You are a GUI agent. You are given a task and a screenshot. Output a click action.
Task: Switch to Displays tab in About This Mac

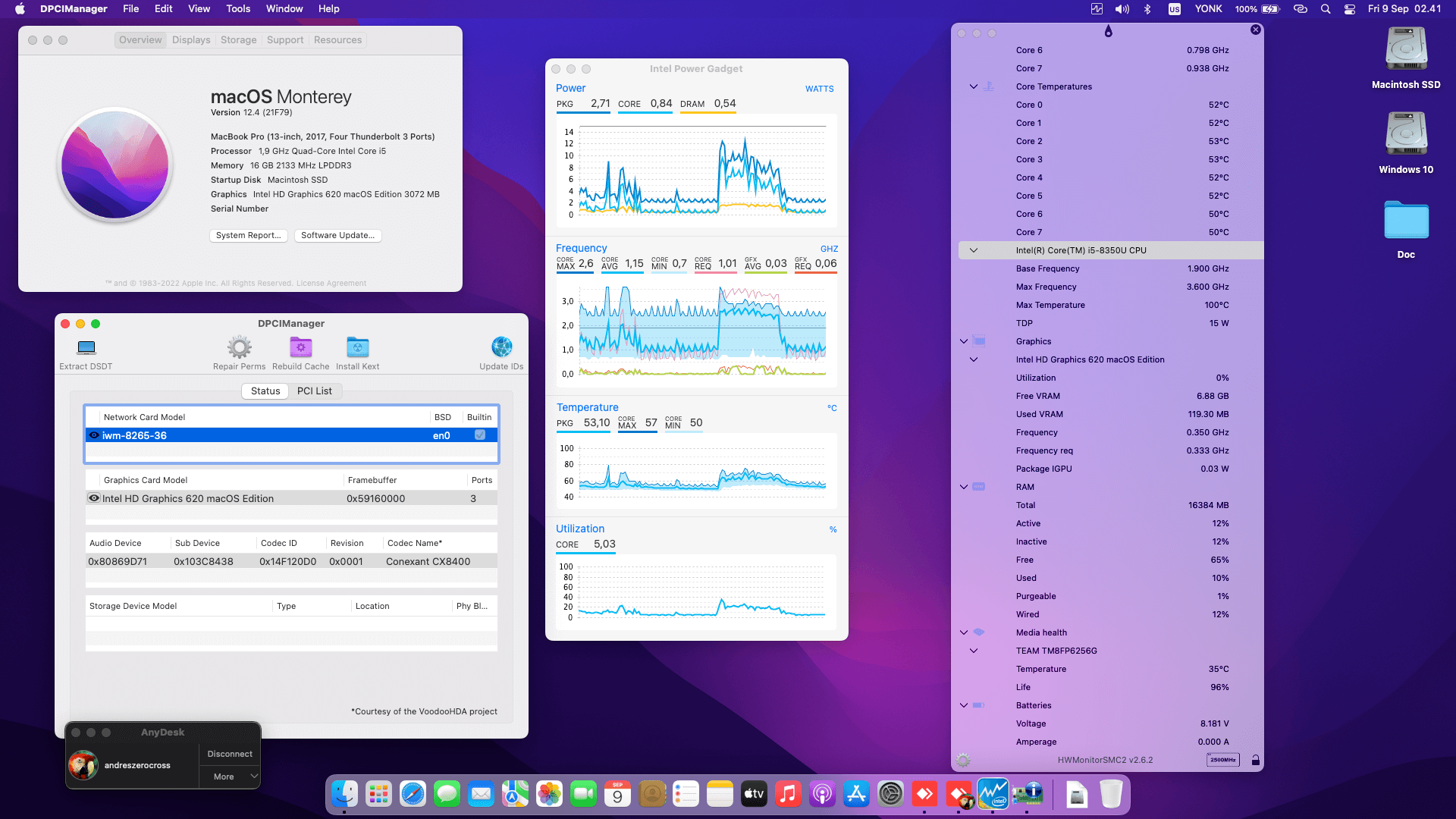(191, 40)
